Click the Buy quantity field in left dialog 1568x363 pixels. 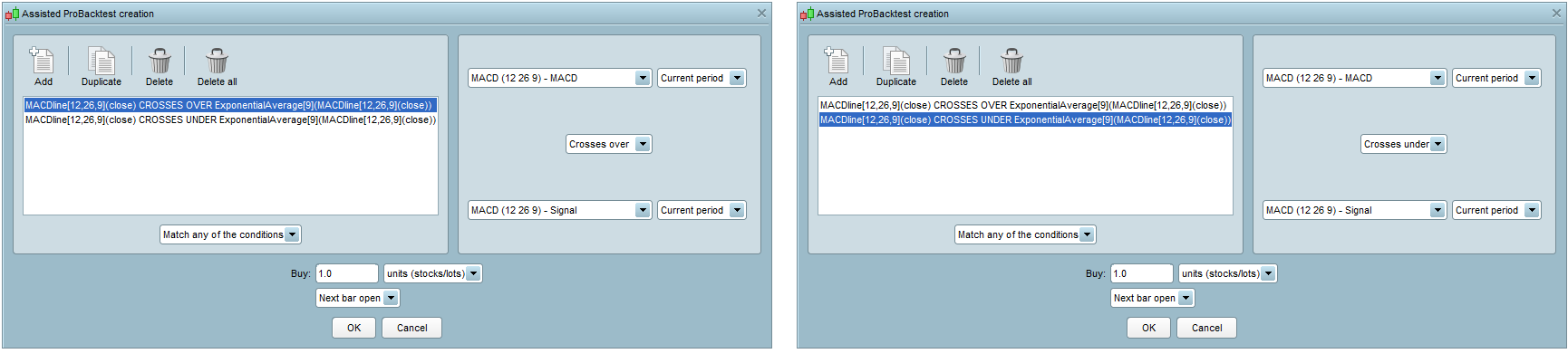point(346,273)
